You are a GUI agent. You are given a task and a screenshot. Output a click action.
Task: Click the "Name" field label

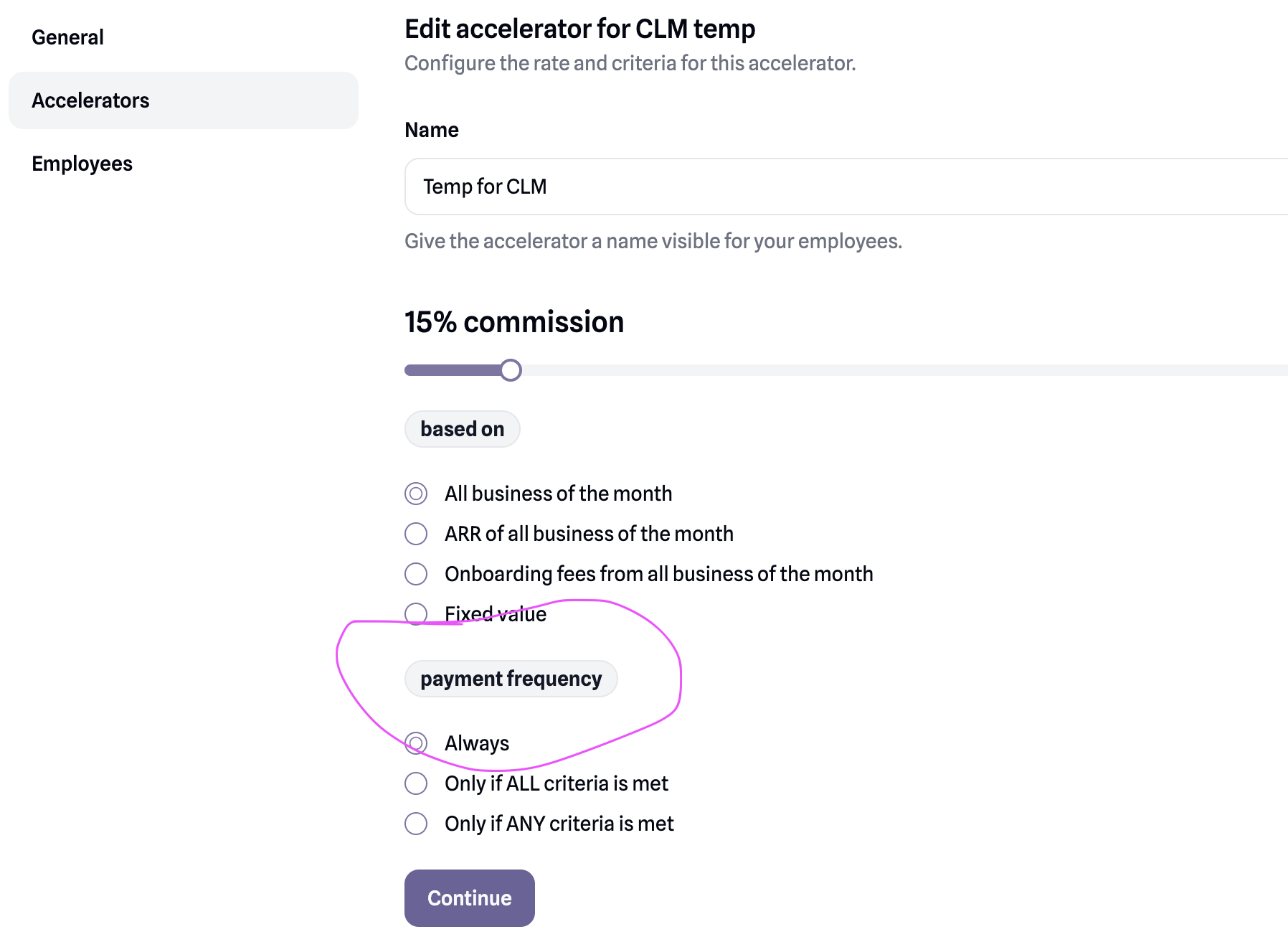coord(432,130)
